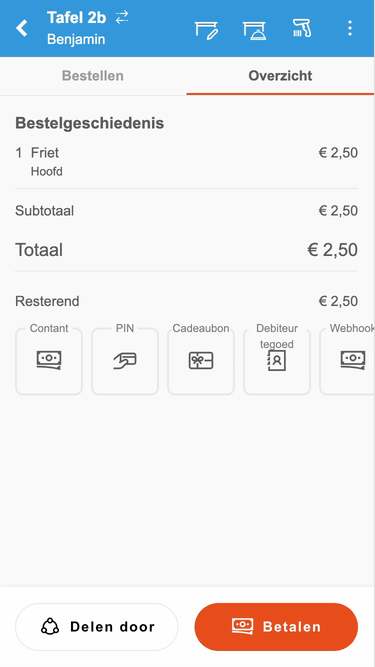Open the three-dot more options menu
Viewport: 375px width, 667px height.
(x=349, y=28)
